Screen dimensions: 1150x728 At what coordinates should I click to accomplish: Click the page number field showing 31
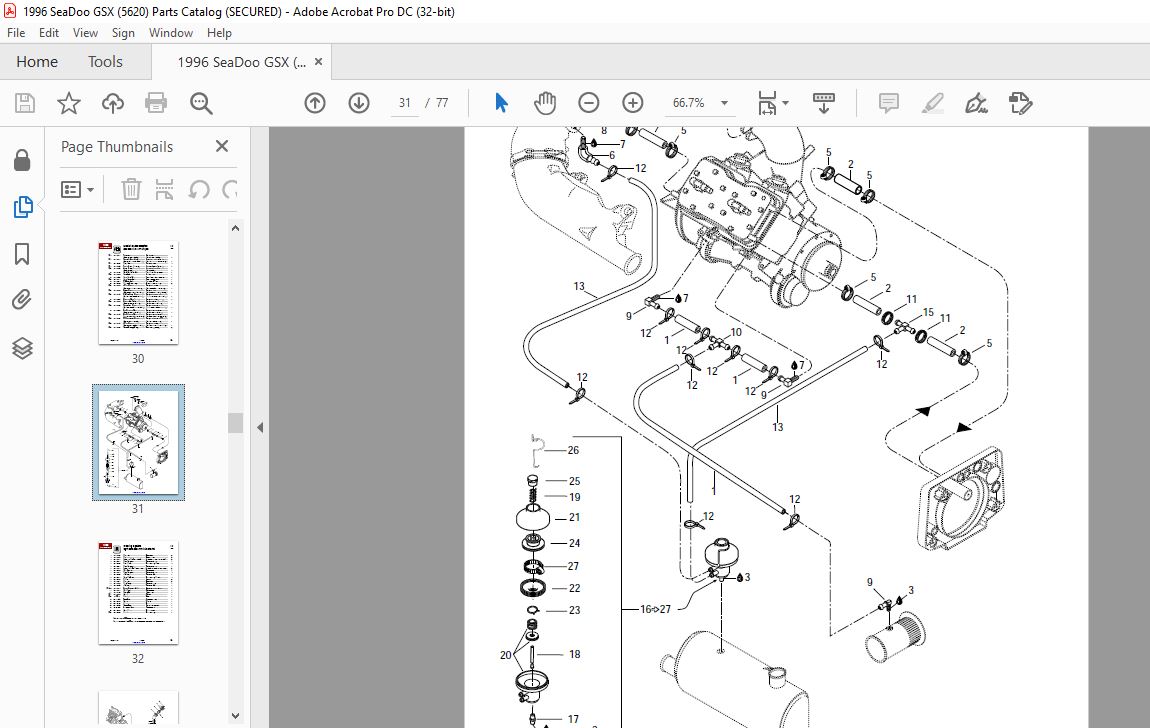(x=405, y=103)
